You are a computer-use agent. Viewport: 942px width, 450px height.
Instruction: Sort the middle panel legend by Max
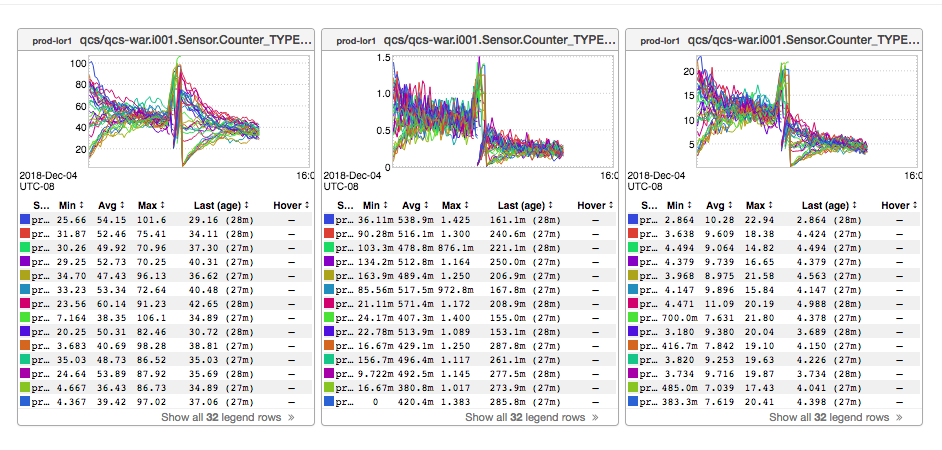tap(454, 205)
